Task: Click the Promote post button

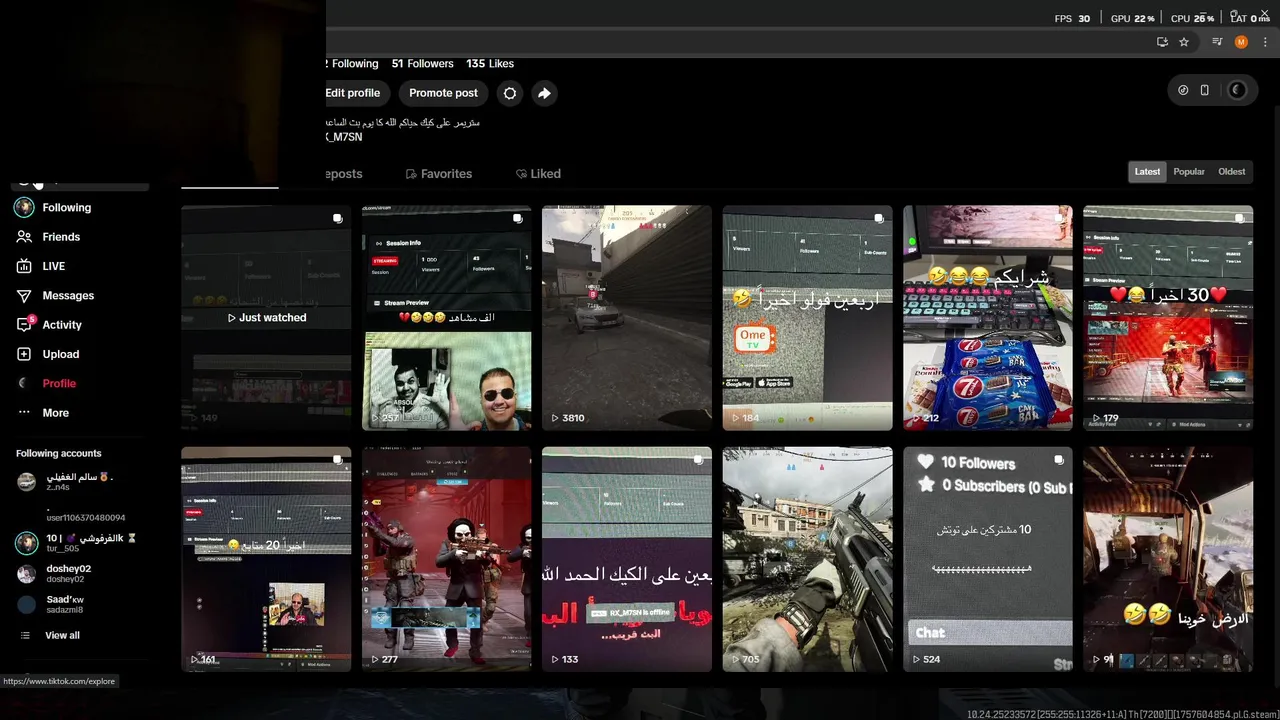Action: click(443, 93)
